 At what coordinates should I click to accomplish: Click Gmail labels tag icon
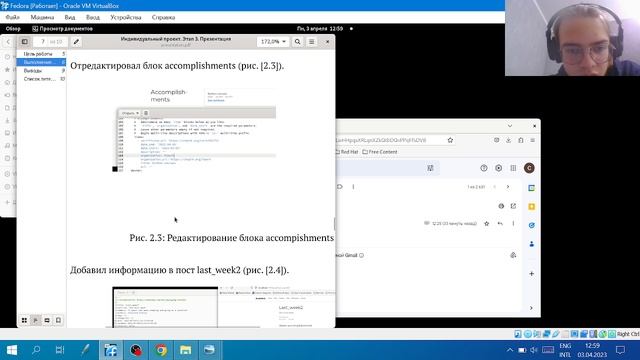click(340, 187)
